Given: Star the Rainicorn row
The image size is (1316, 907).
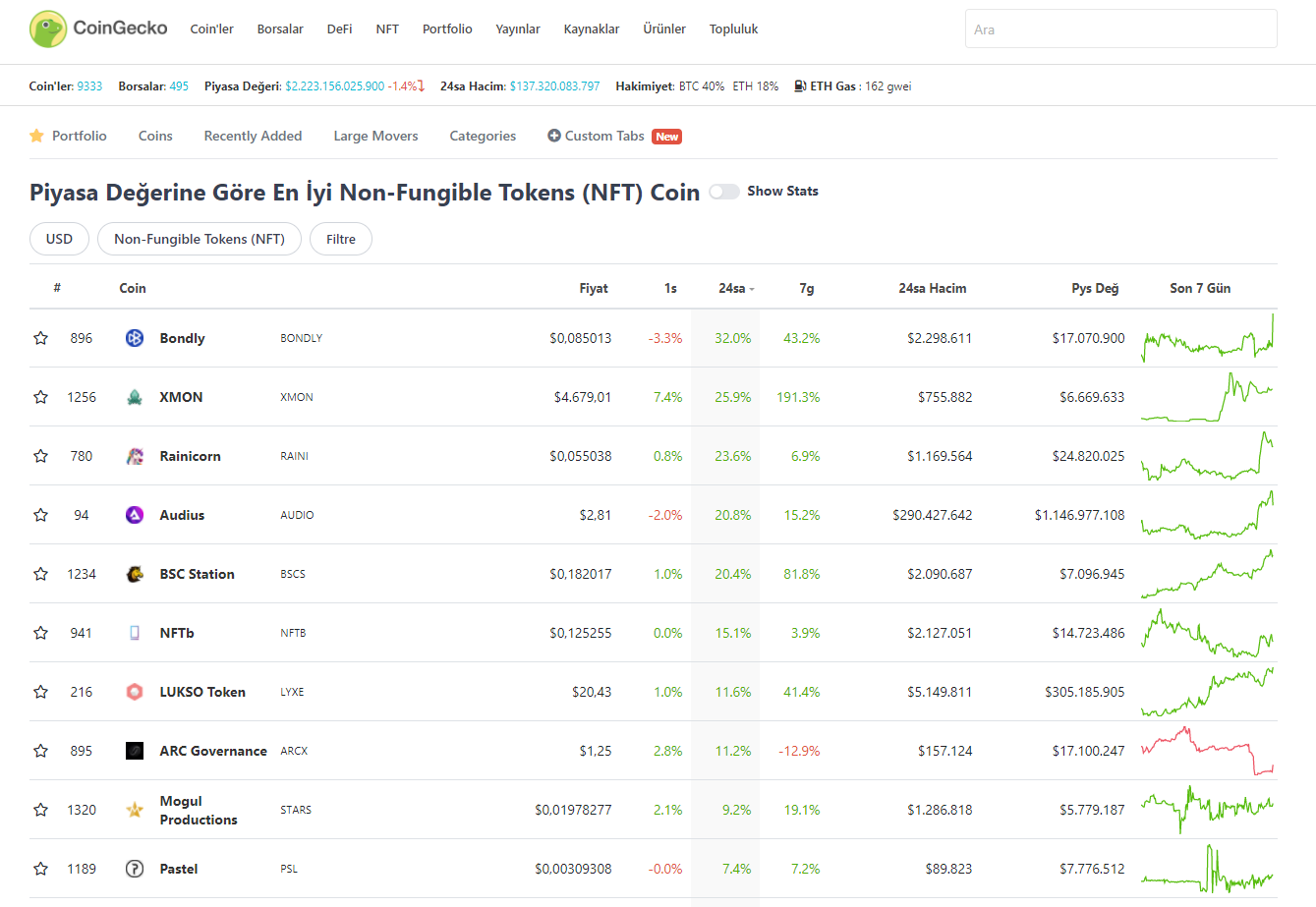Looking at the screenshot, I should [40, 456].
